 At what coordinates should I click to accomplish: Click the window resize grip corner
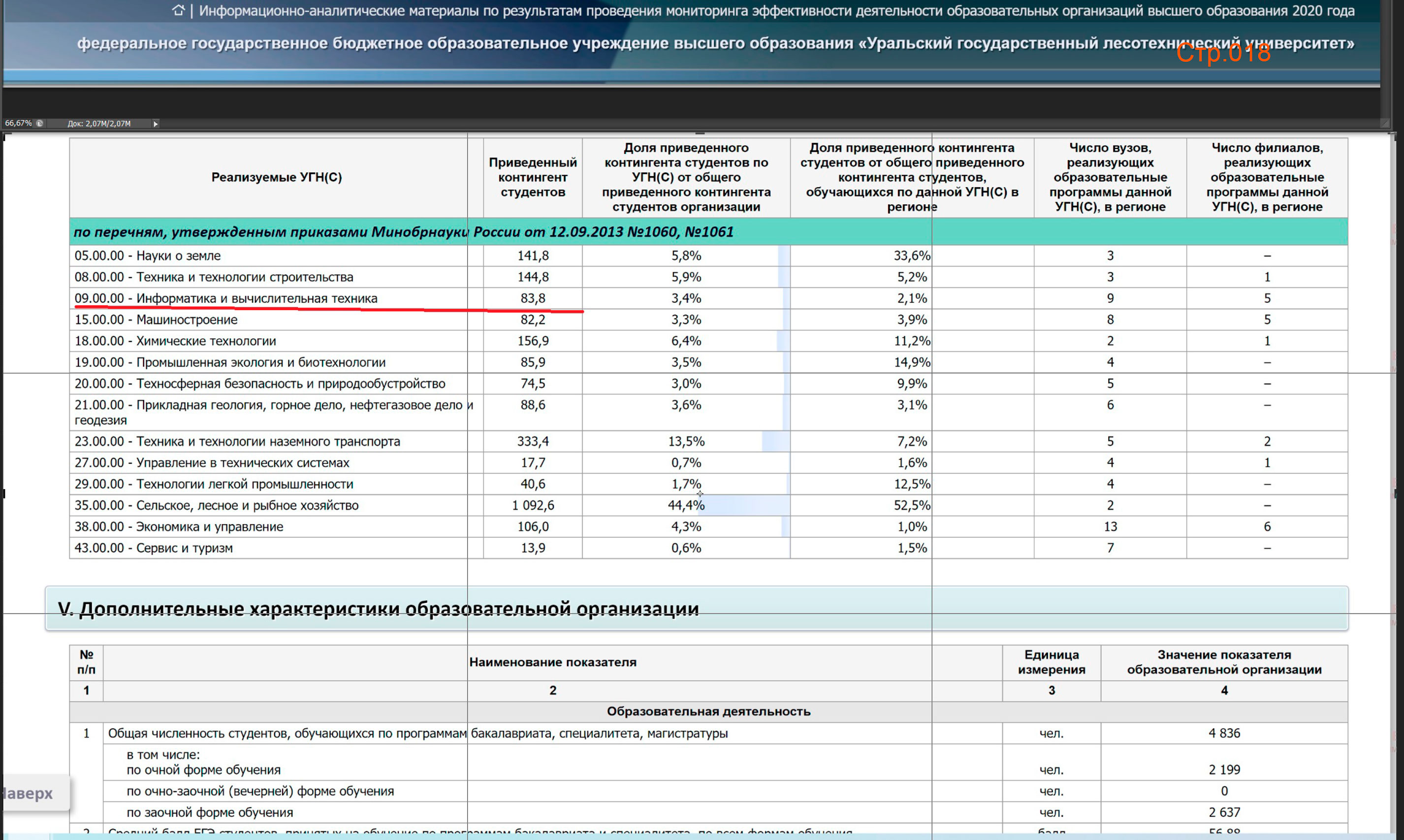(1385, 124)
